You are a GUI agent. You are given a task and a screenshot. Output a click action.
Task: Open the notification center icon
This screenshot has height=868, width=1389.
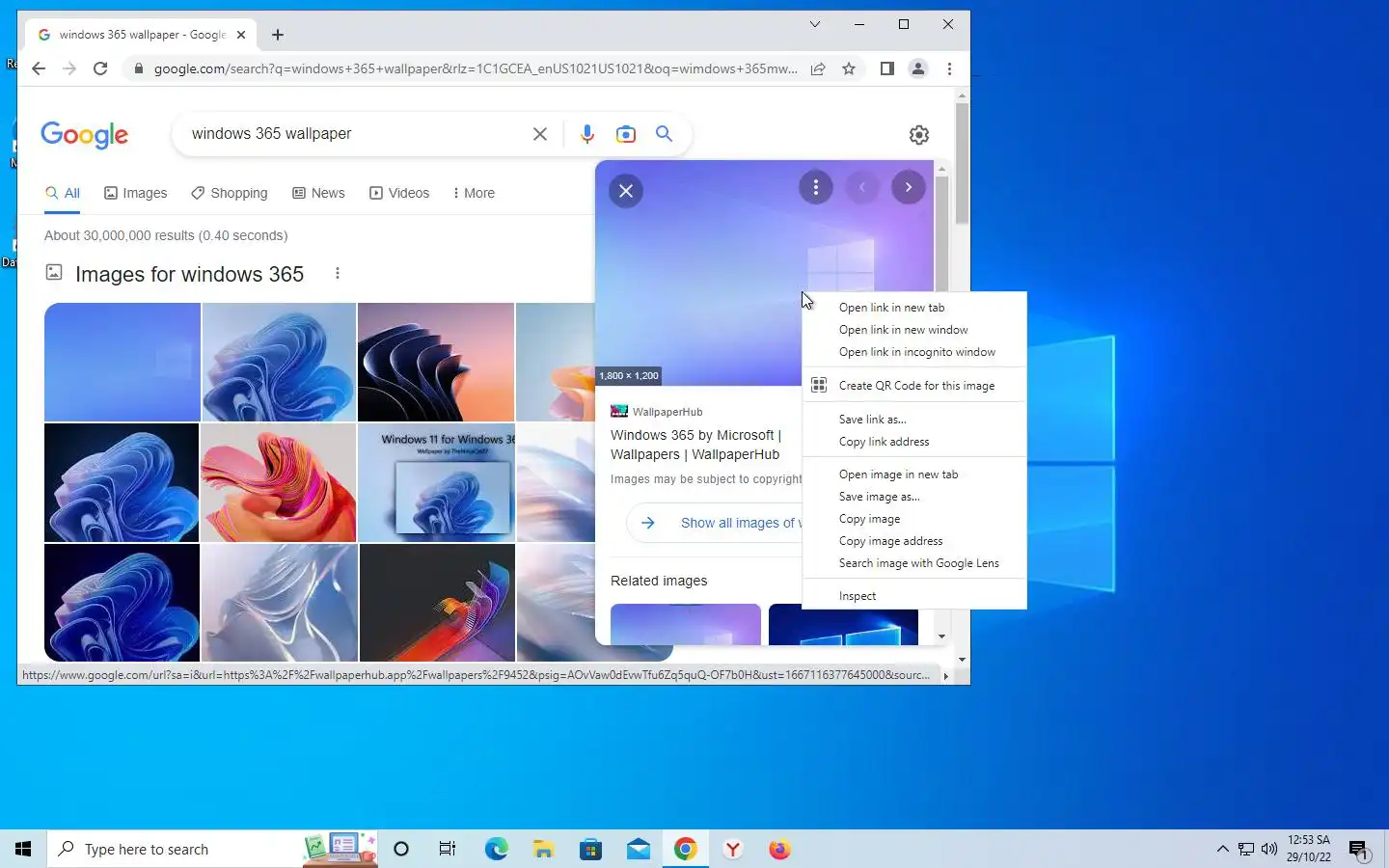pyautogui.click(x=1359, y=849)
